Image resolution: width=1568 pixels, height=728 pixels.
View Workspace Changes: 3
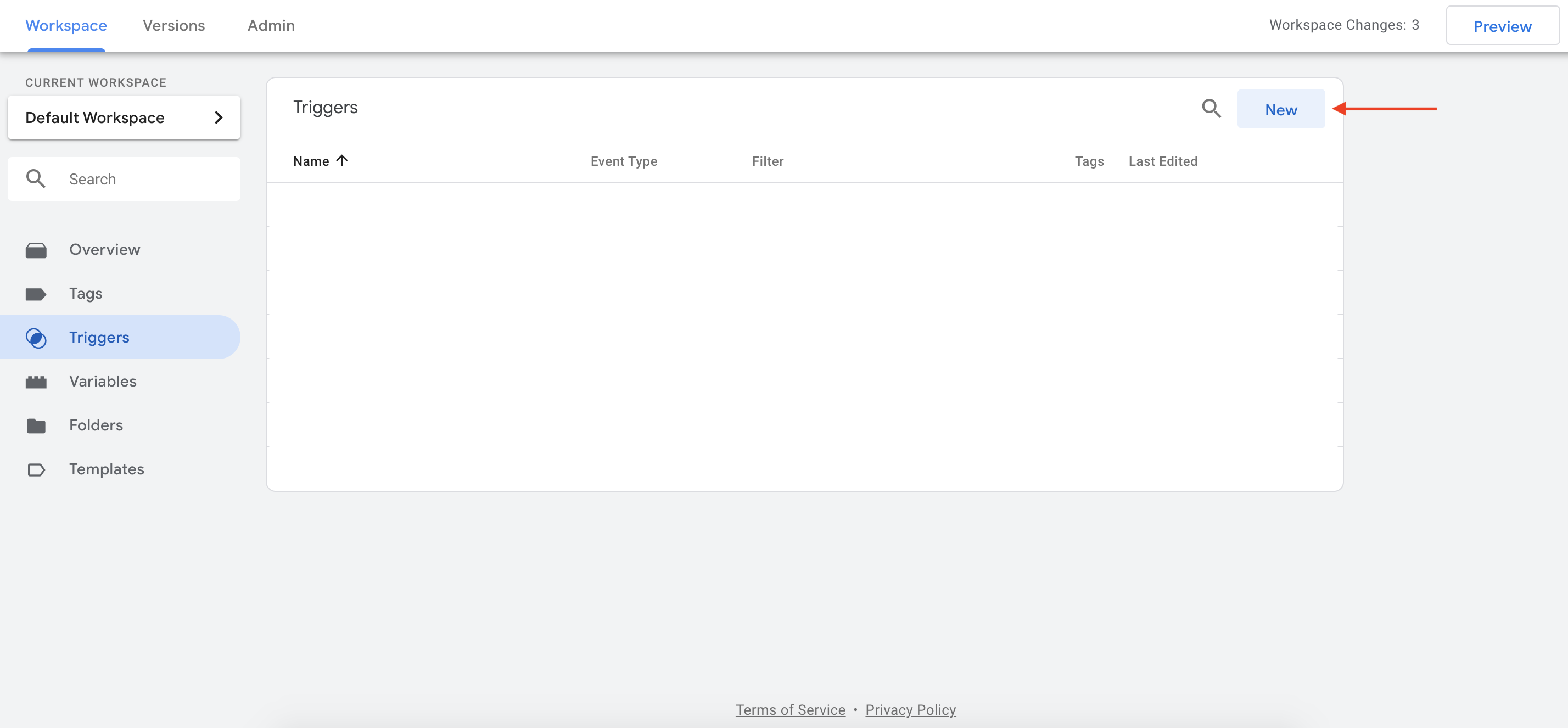(1344, 25)
